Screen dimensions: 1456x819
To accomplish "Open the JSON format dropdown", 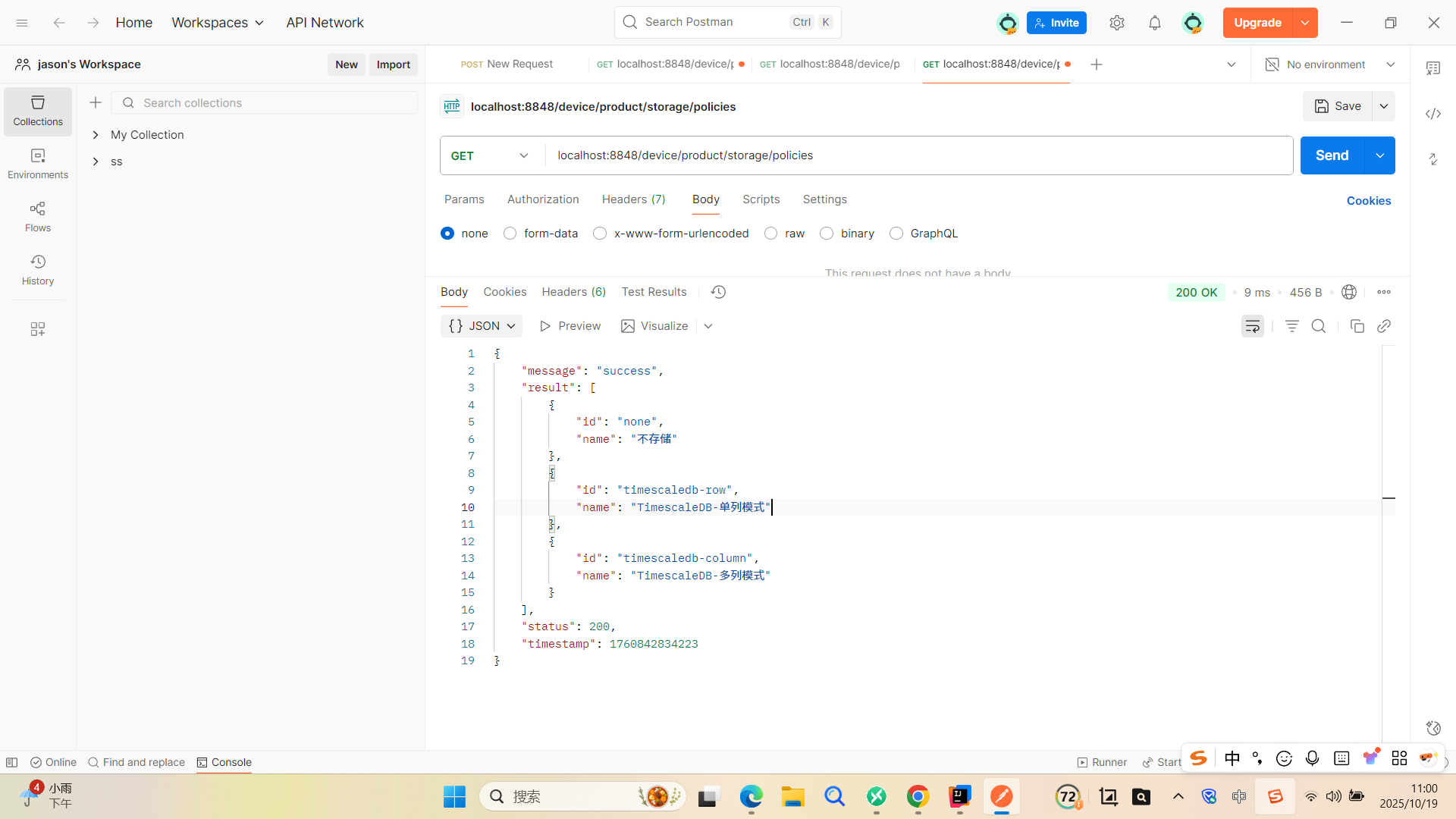I will tap(482, 326).
